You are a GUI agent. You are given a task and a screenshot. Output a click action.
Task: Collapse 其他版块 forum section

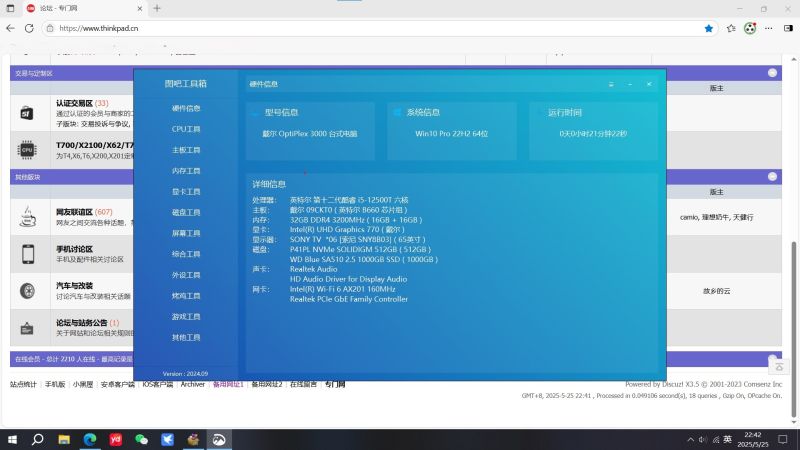772,177
